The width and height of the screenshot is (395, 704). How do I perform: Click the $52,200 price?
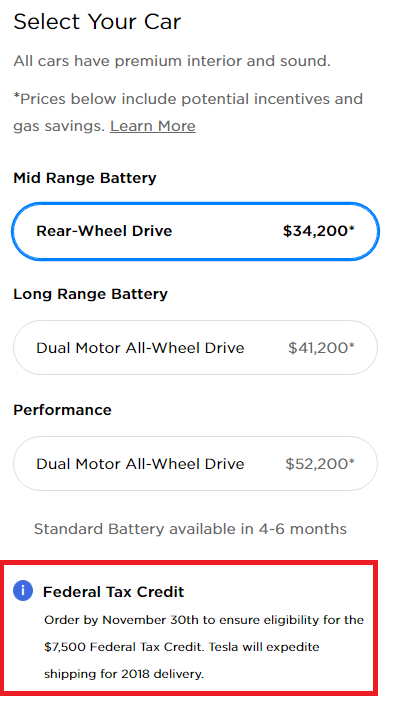(320, 463)
